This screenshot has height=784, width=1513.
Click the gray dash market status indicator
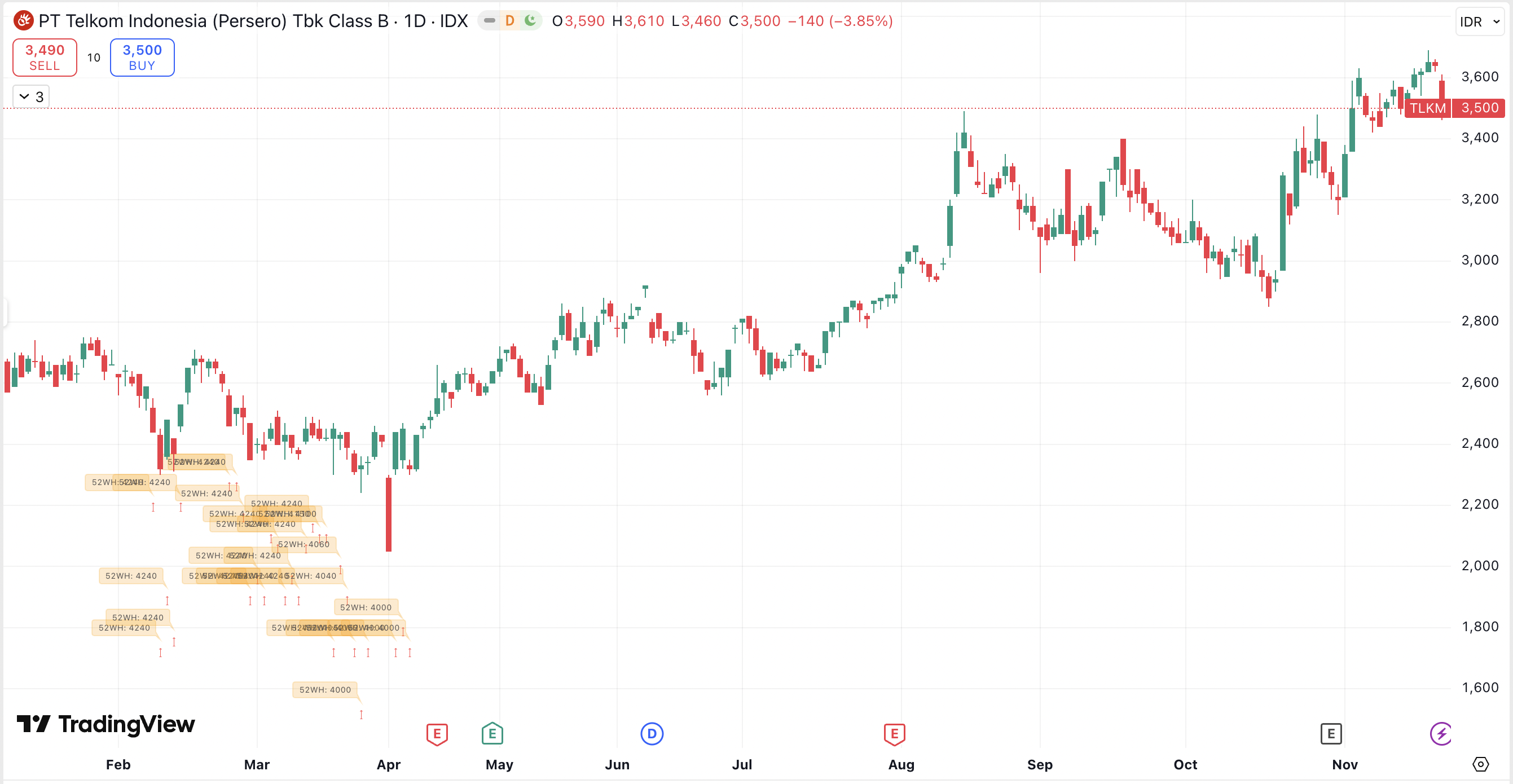point(489,21)
